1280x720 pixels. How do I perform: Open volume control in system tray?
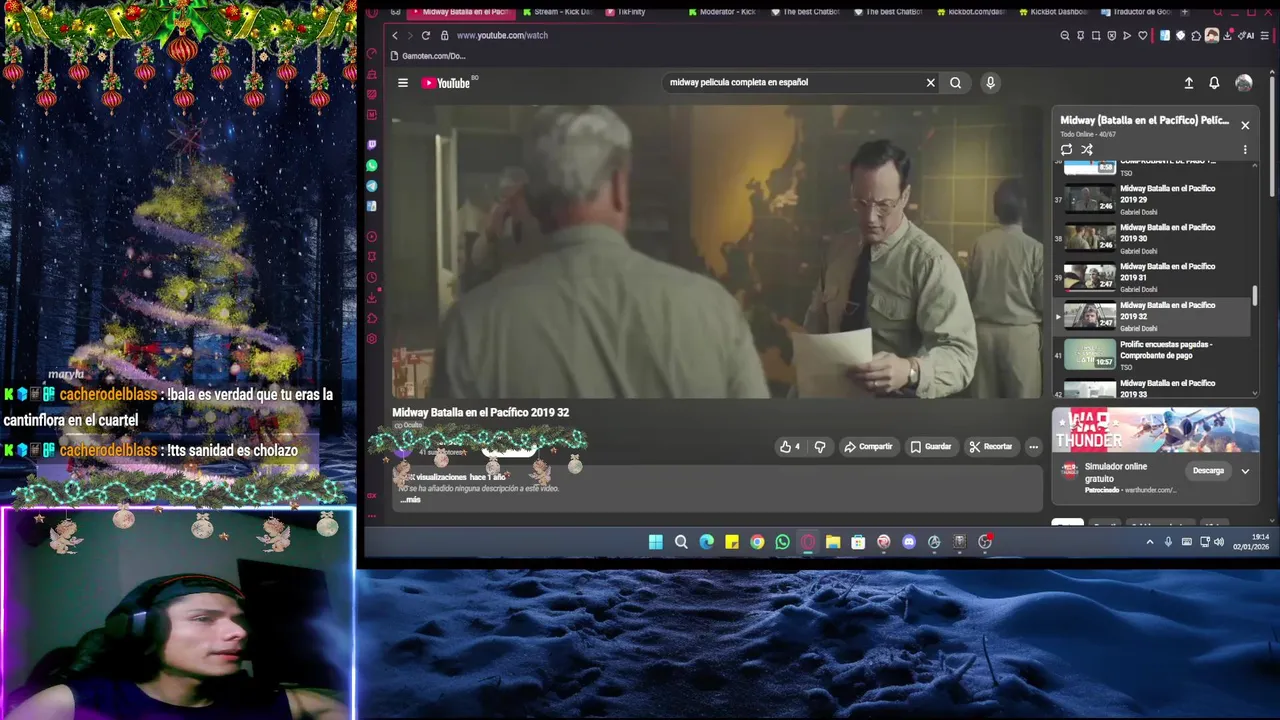pos(1219,542)
